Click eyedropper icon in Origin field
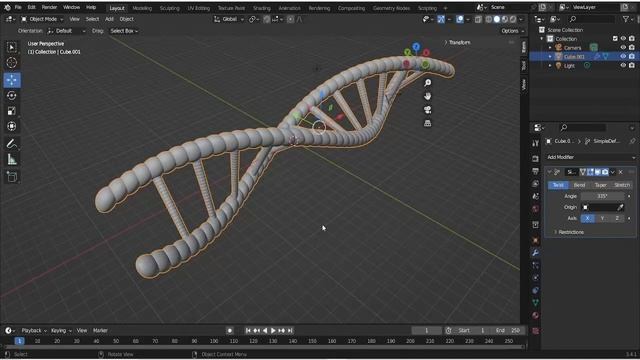Image resolution: width=640 pixels, height=360 pixels. click(620, 207)
